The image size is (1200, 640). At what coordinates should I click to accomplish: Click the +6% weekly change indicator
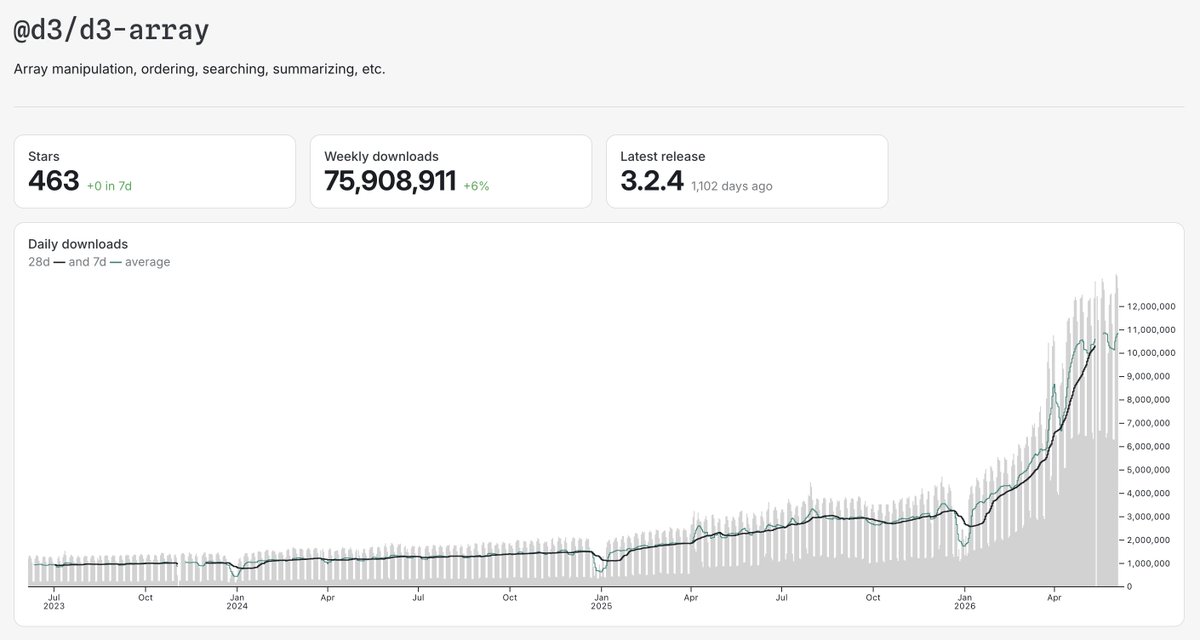[476, 186]
